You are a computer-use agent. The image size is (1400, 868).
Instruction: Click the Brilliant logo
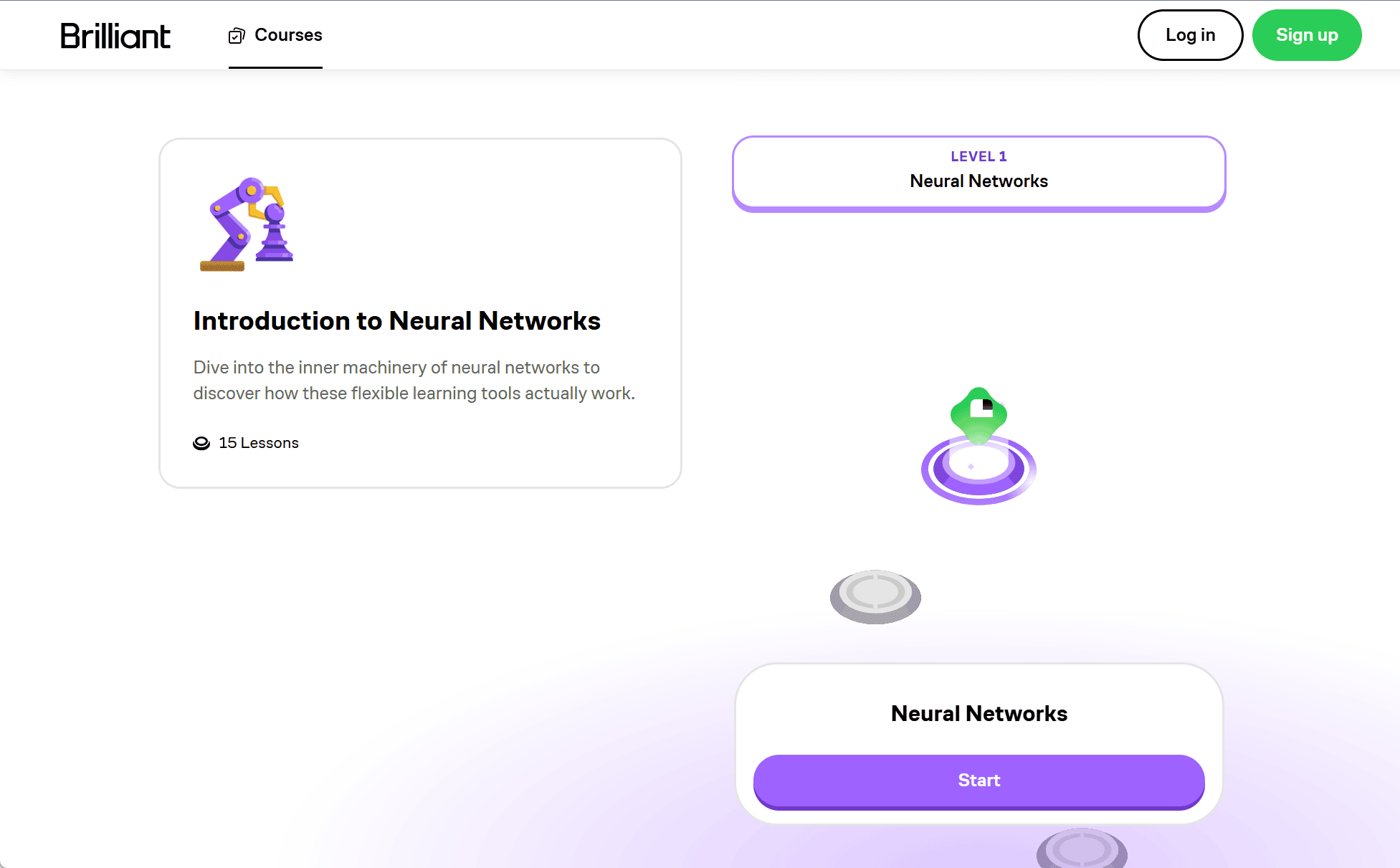(115, 36)
